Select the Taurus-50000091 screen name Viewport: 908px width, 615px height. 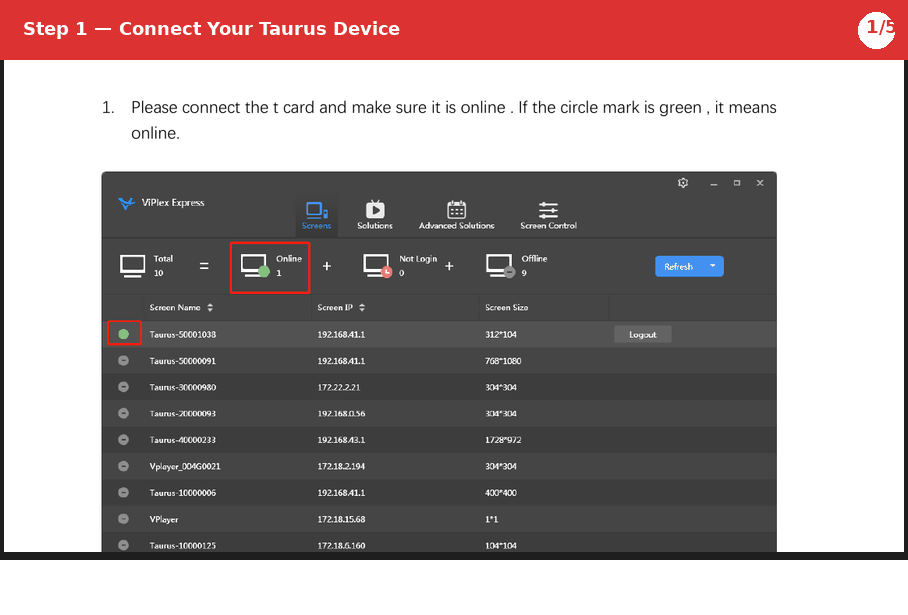click(x=182, y=361)
